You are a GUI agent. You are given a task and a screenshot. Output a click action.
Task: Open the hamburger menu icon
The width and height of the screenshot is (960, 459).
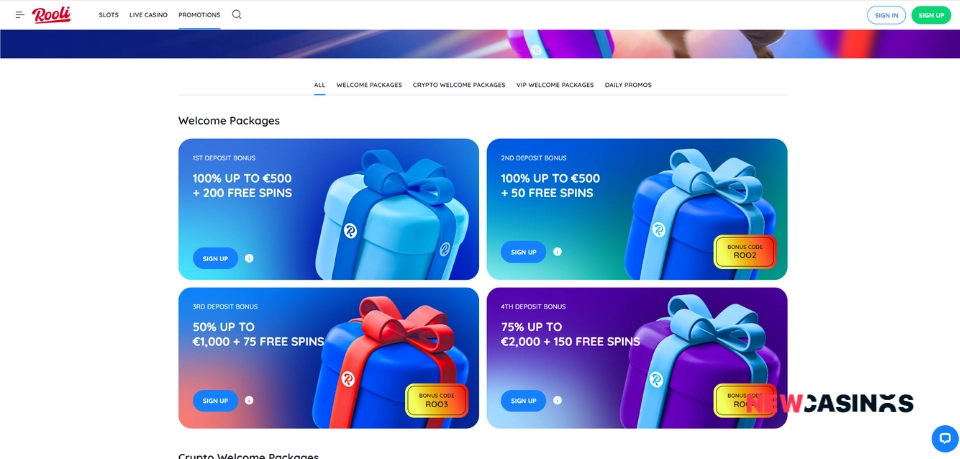[x=20, y=15]
